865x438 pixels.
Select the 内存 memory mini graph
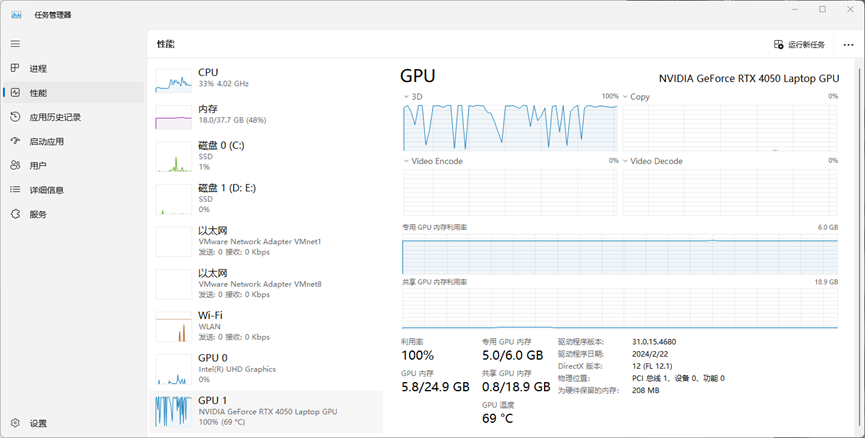pyautogui.click(x=174, y=117)
